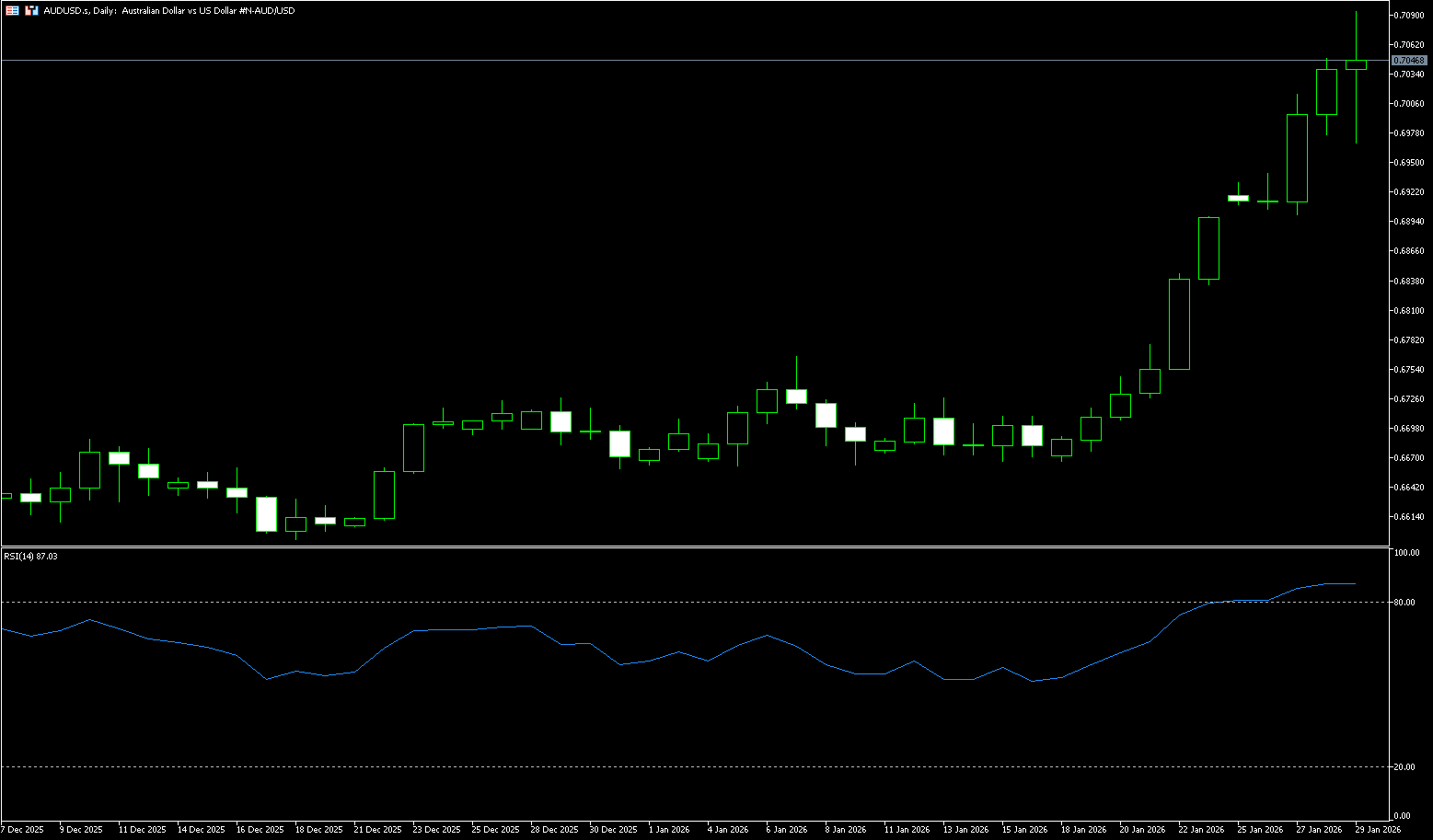Screen dimensions: 1433x840
Task: Click the 22 Jan 2026 date label
Action: click(1202, 830)
